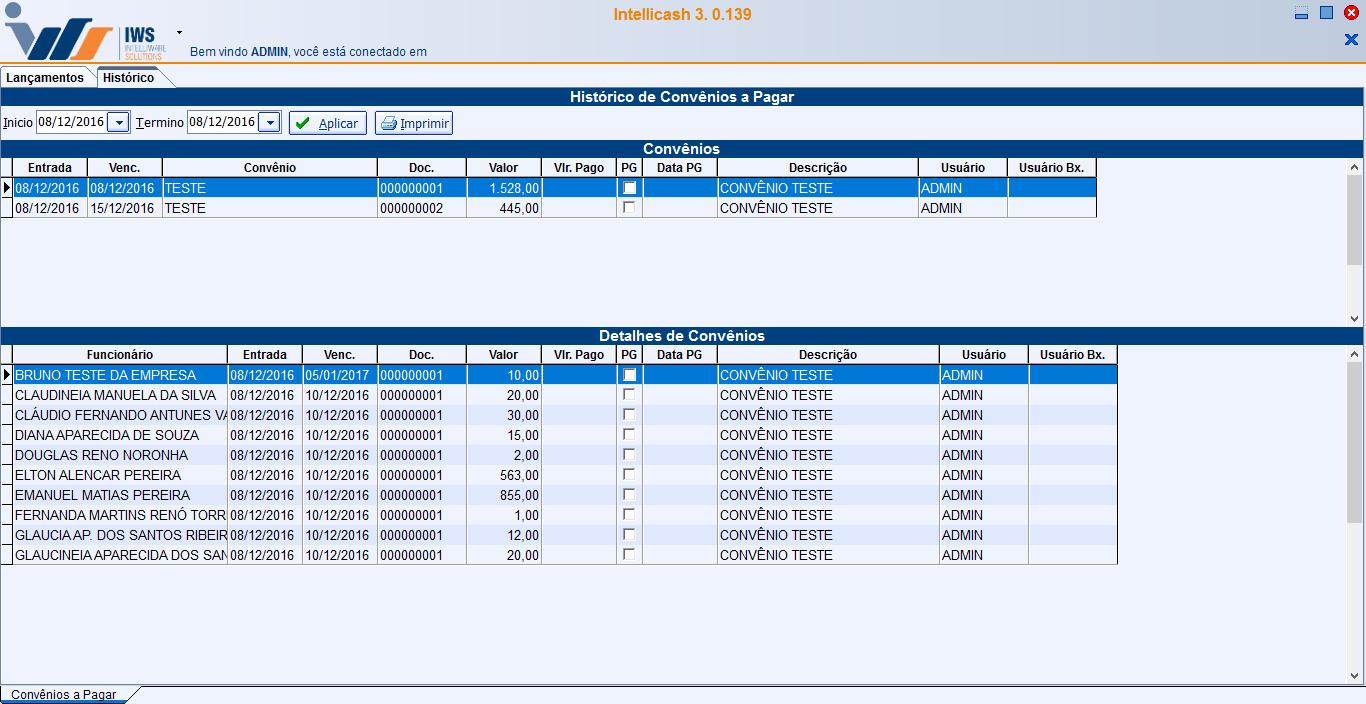Select the 445,00 value cell
Screen dimensions: 1366x704
click(504, 208)
